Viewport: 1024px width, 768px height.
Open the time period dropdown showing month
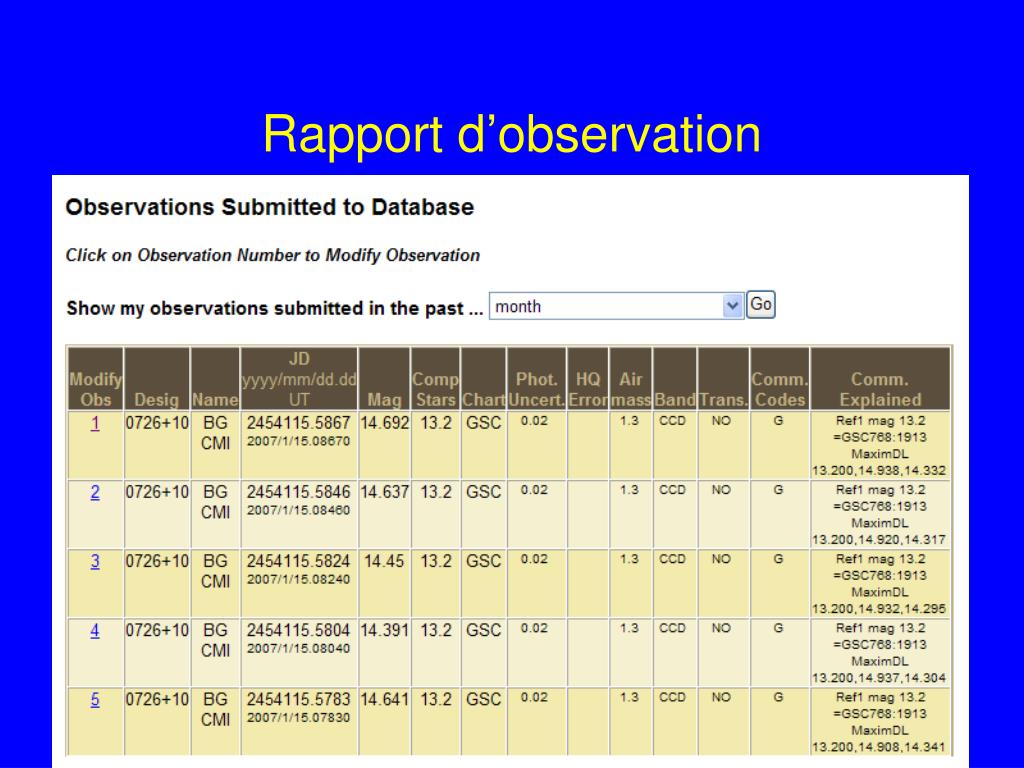pyautogui.click(x=616, y=306)
